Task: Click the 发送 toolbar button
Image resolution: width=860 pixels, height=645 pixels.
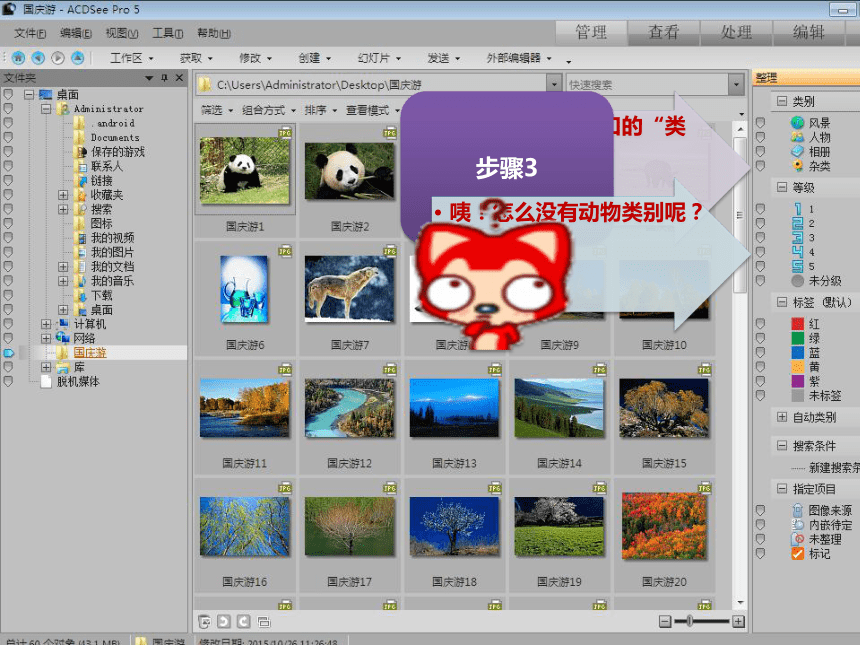Action: 444,58
